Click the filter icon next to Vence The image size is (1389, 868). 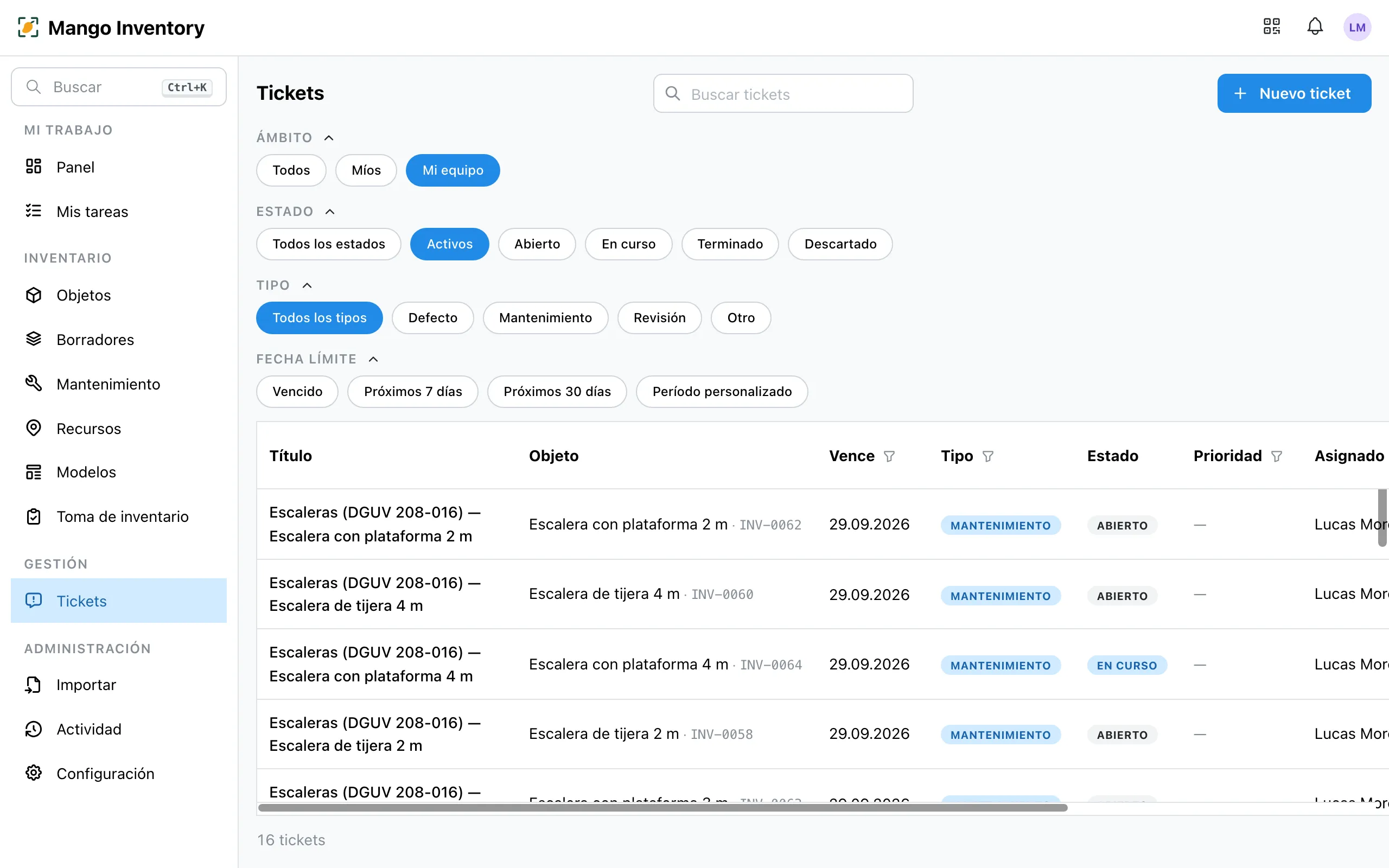point(889,456)
